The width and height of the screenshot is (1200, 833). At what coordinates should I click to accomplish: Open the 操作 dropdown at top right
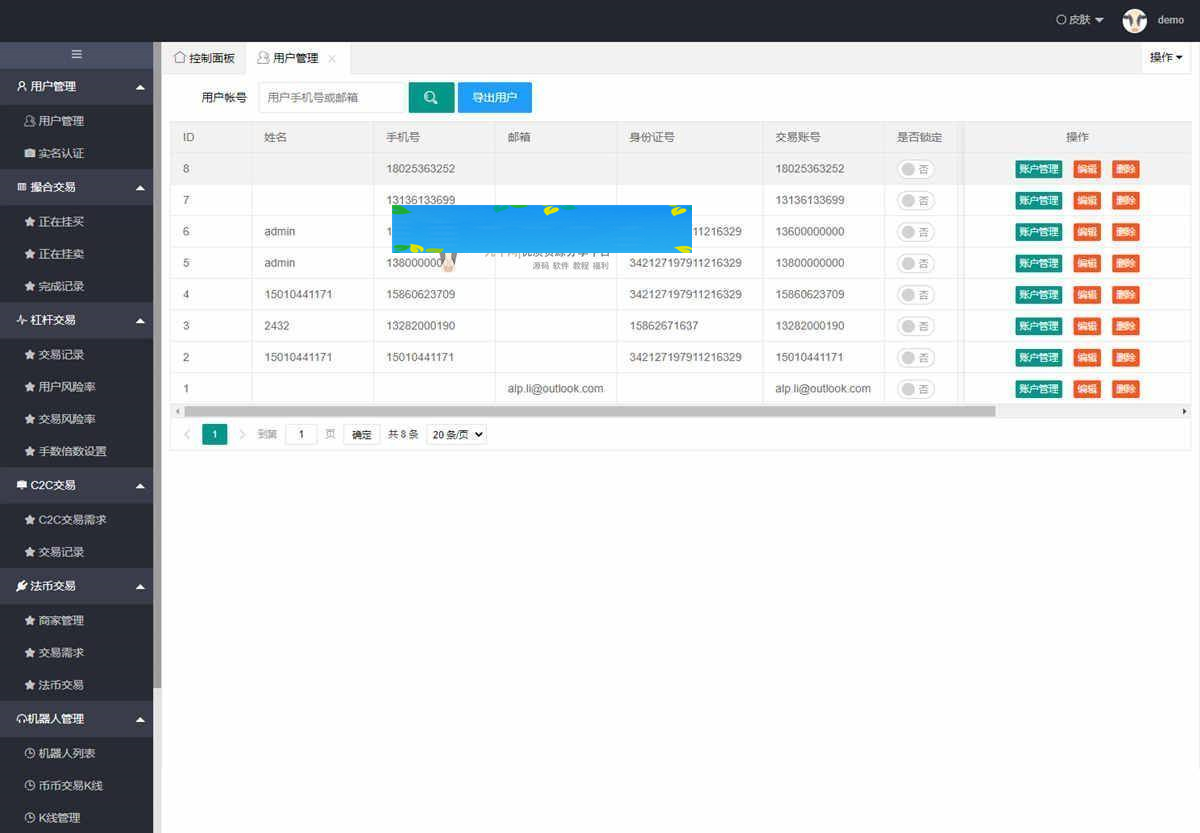(1165, 57)
